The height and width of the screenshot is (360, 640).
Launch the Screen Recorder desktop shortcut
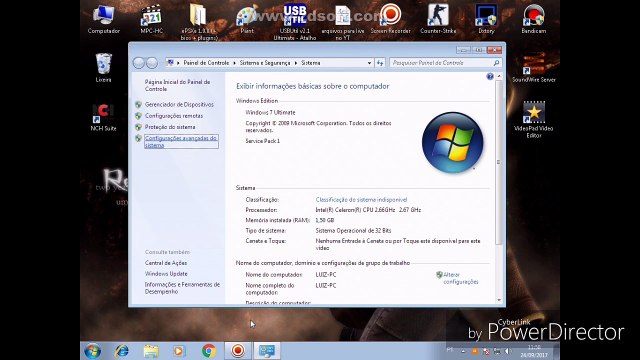click(x=391, y=18)
